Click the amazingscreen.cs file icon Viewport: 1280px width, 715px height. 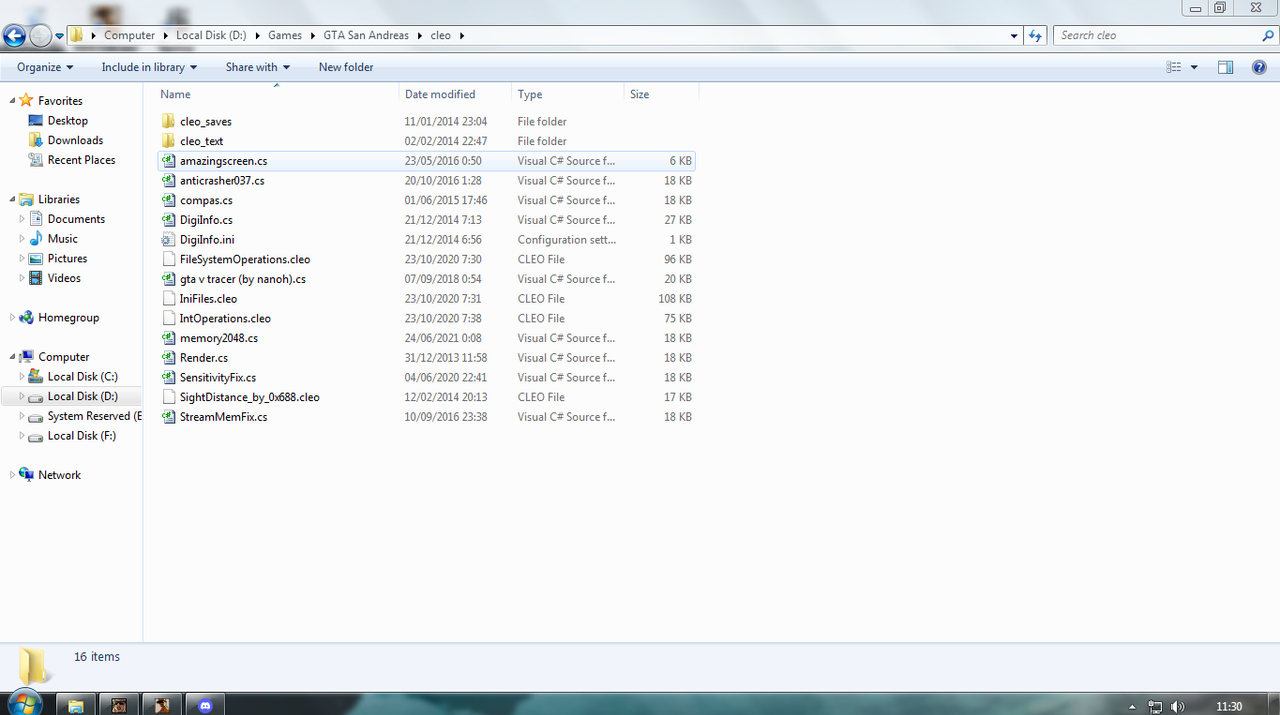click(168, 161)
